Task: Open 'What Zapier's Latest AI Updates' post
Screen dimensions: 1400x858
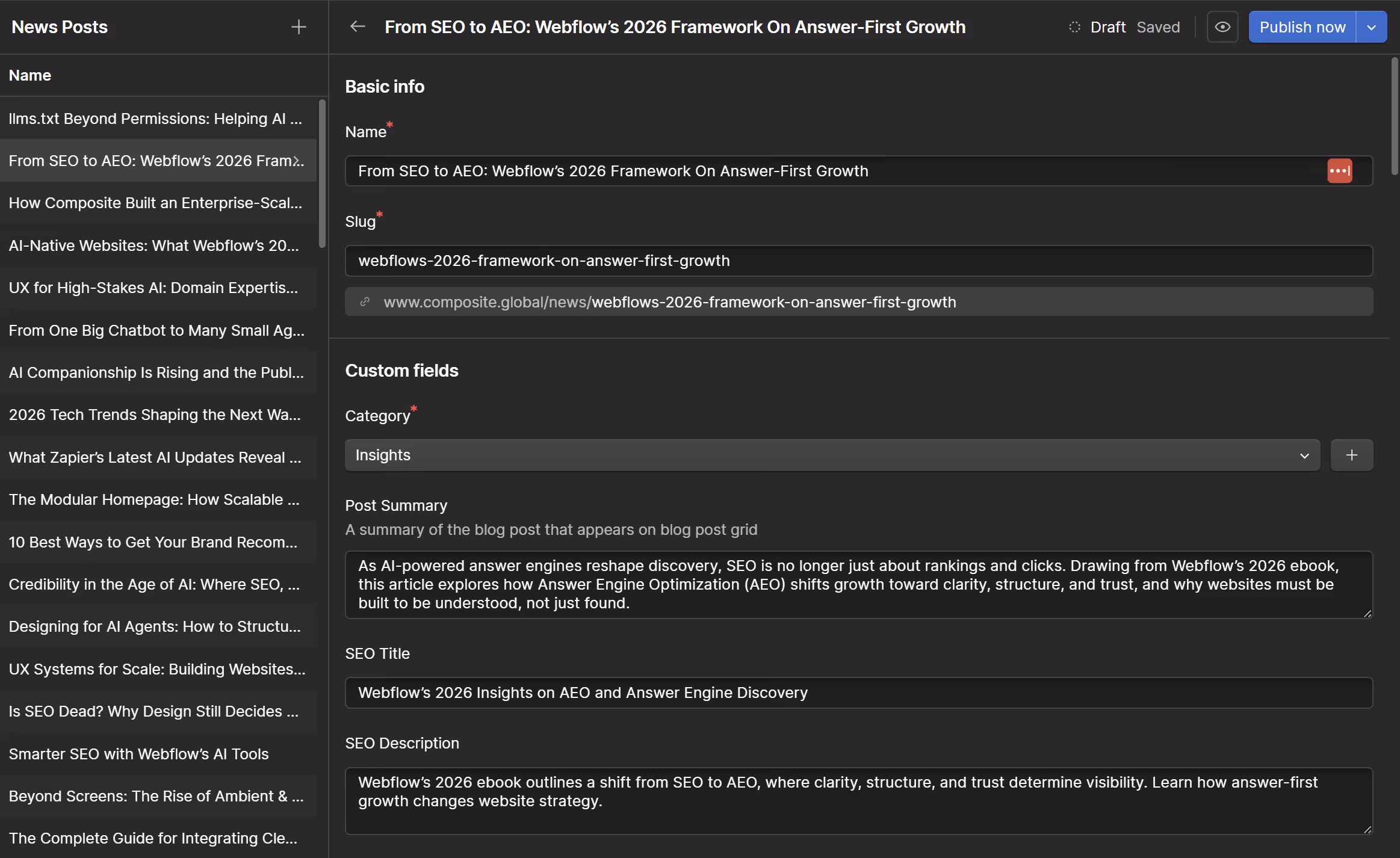Action: tap(158, 457)
